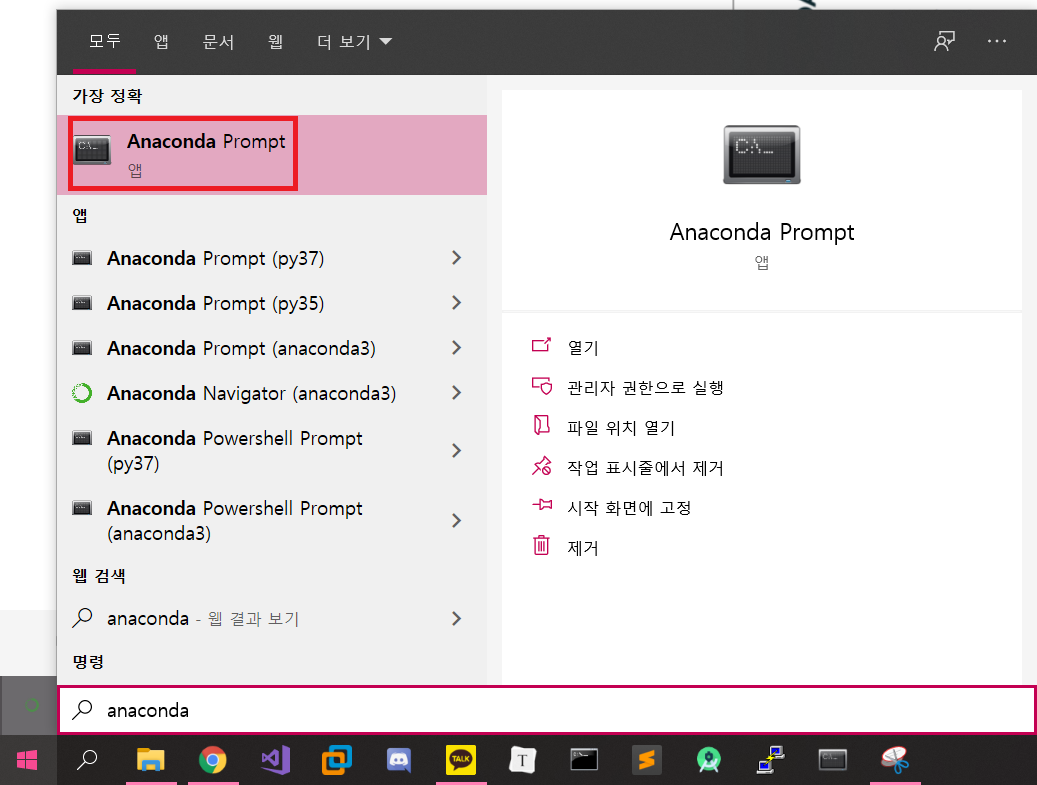Click the Anaconda Prompt (anaconda3) icon
This screenshot has height=785, width=1037.
[x=82, y=348]
